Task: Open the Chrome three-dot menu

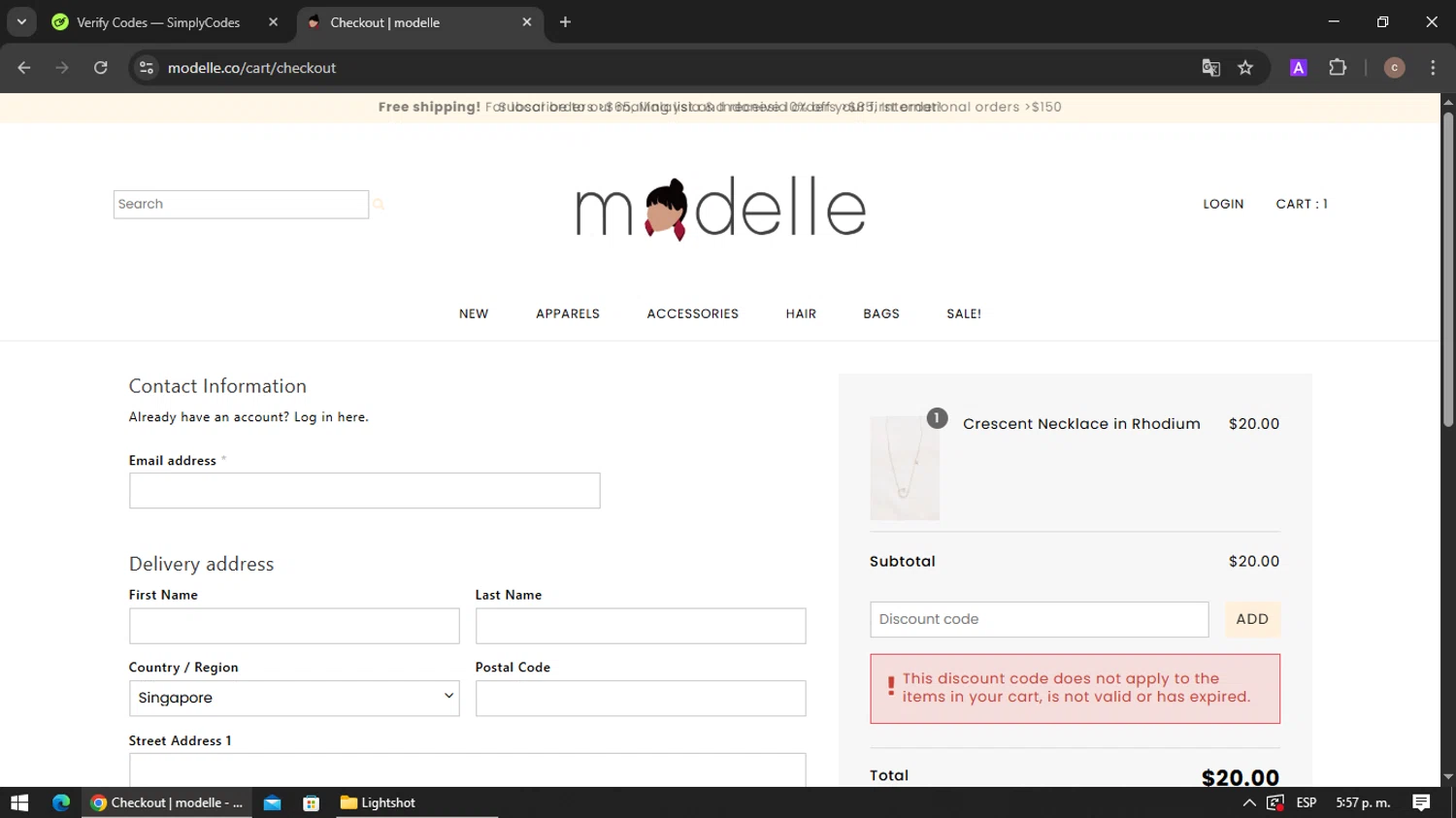Action: pos(1433,68)
